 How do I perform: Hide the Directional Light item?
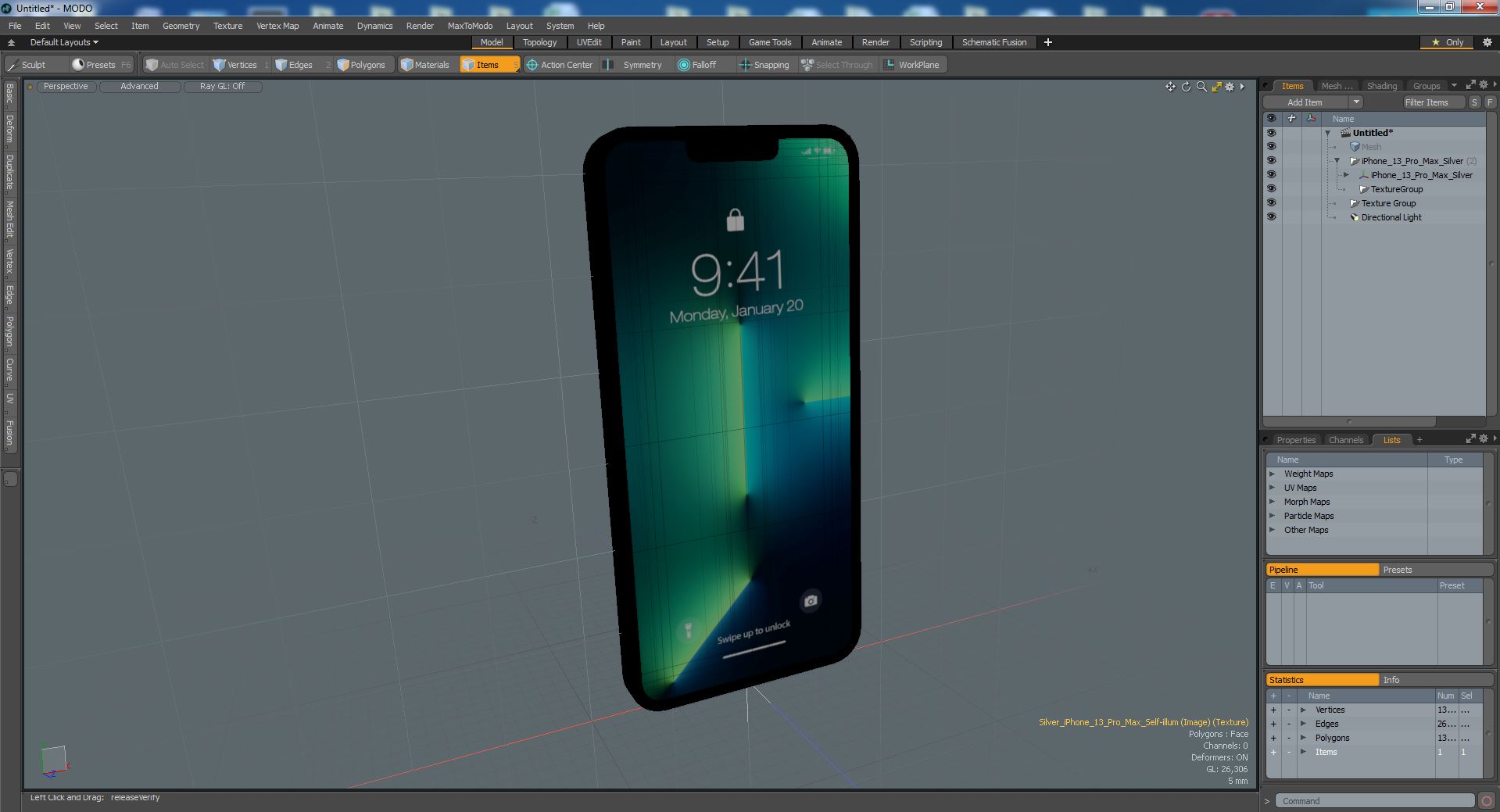point(1271,217)
